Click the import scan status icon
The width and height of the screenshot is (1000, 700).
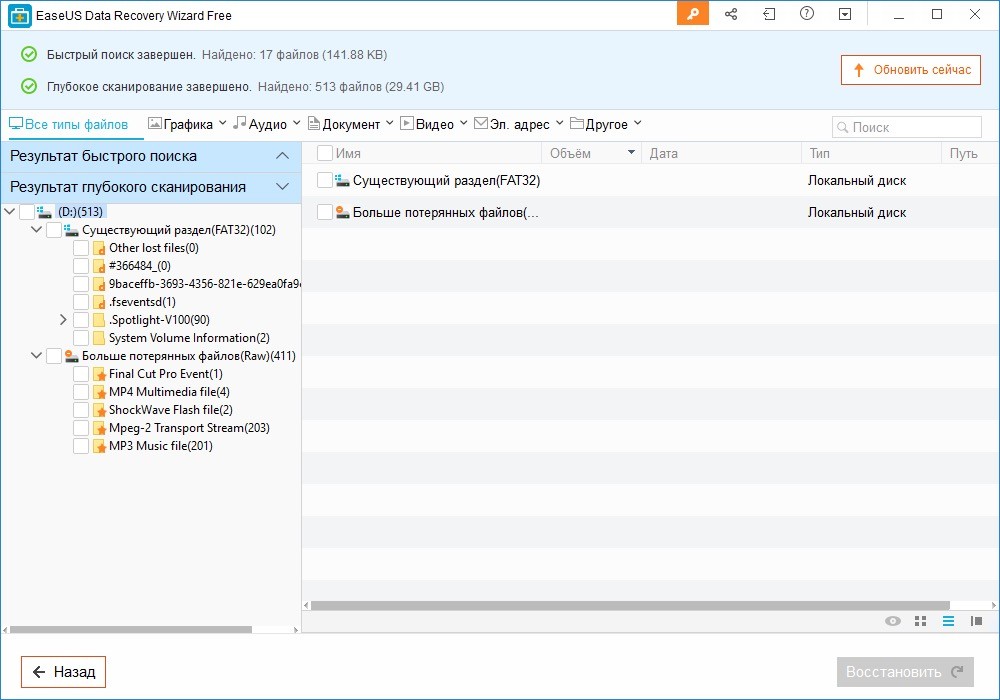pos(768,14)
